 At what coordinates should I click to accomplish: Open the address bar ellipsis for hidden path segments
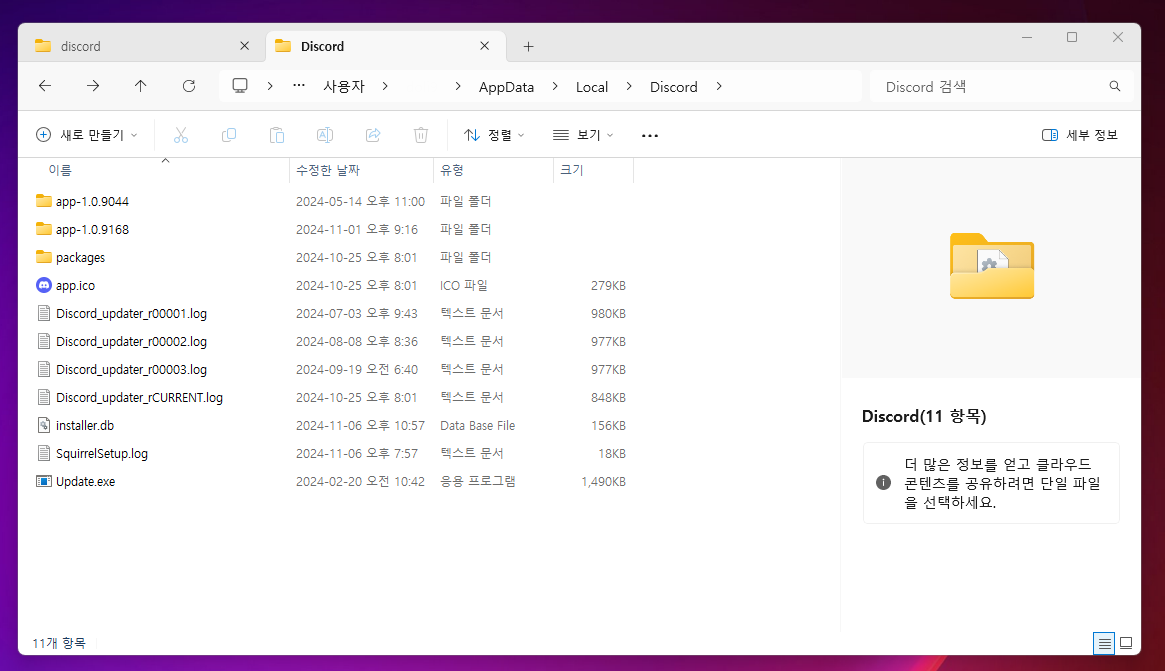[x=299, y=85]
